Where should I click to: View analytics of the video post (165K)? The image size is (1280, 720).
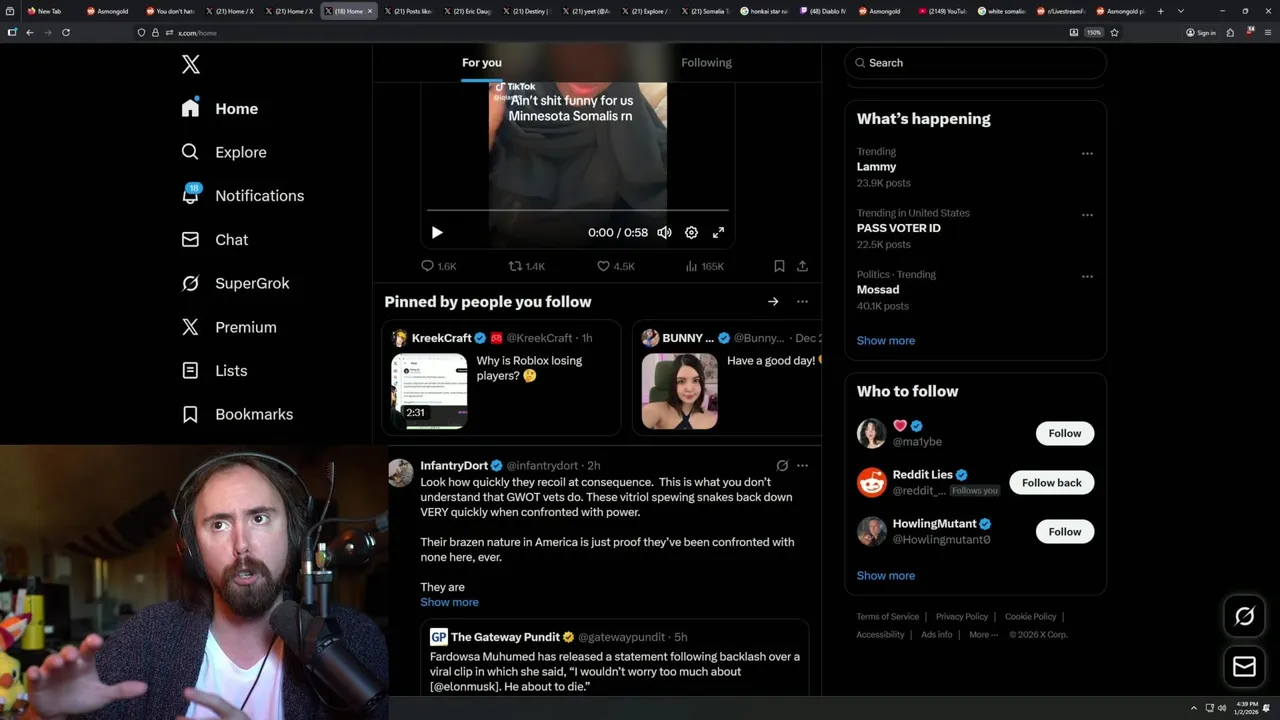pos(705,266)
